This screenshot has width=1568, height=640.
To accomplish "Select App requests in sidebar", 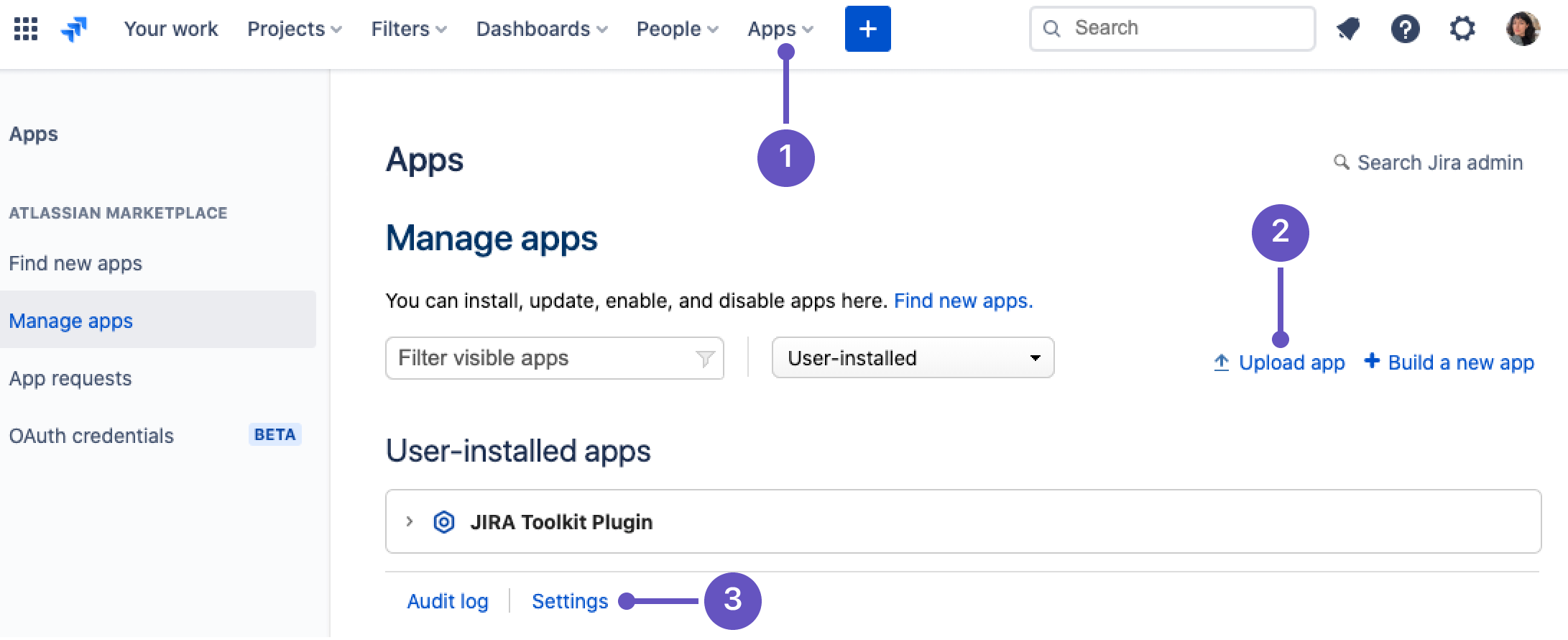I will click(x=70, y=378).
